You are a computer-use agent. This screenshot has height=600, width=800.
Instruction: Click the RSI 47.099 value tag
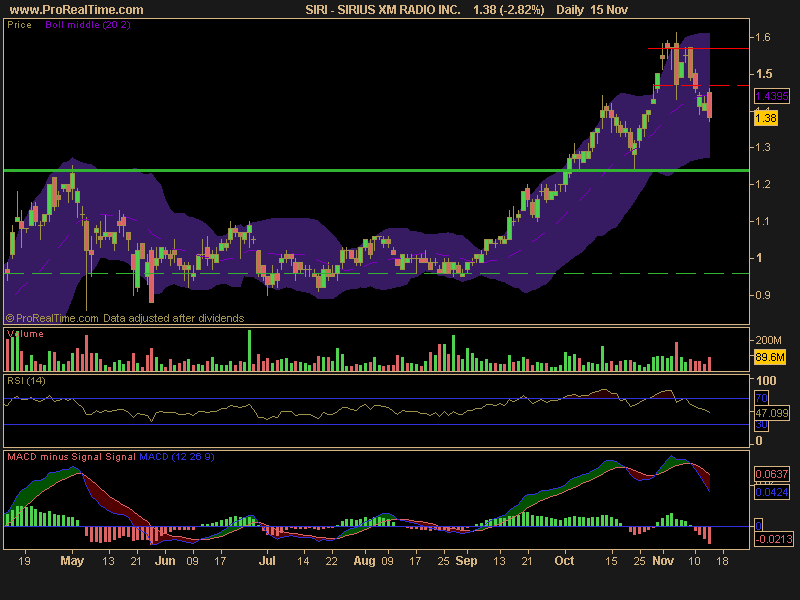pos(772,413)
